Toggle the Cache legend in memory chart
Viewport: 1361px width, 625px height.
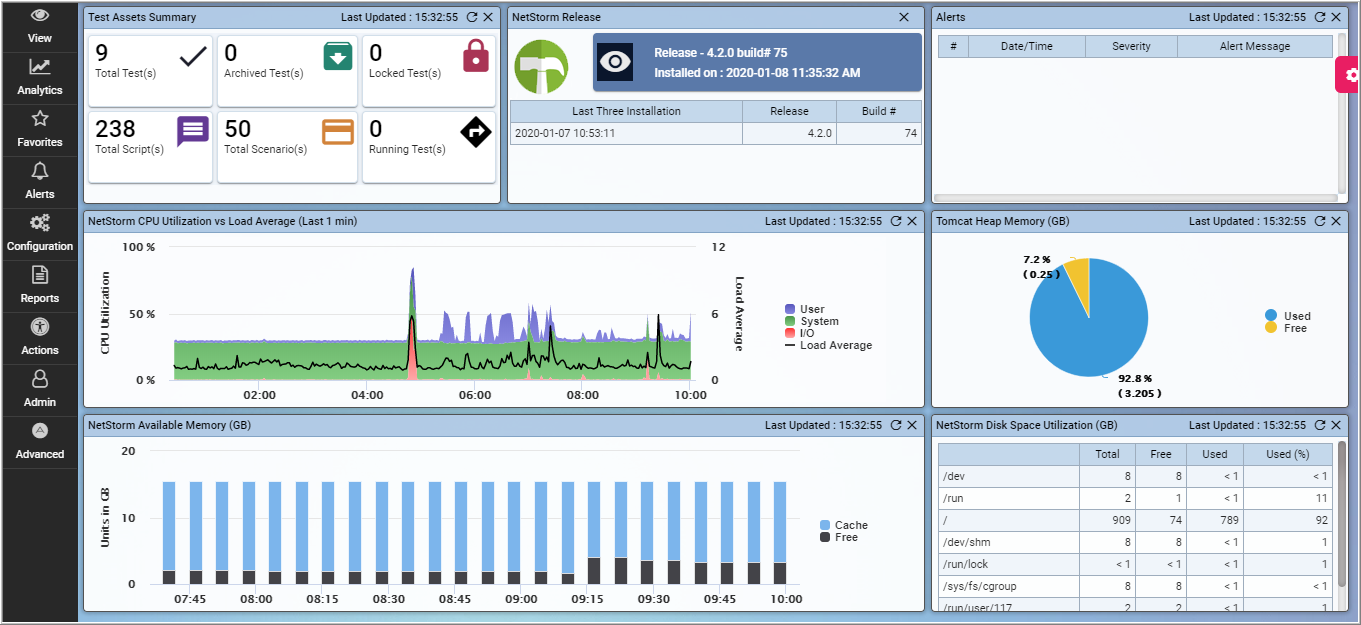click(x=844, y=525)
